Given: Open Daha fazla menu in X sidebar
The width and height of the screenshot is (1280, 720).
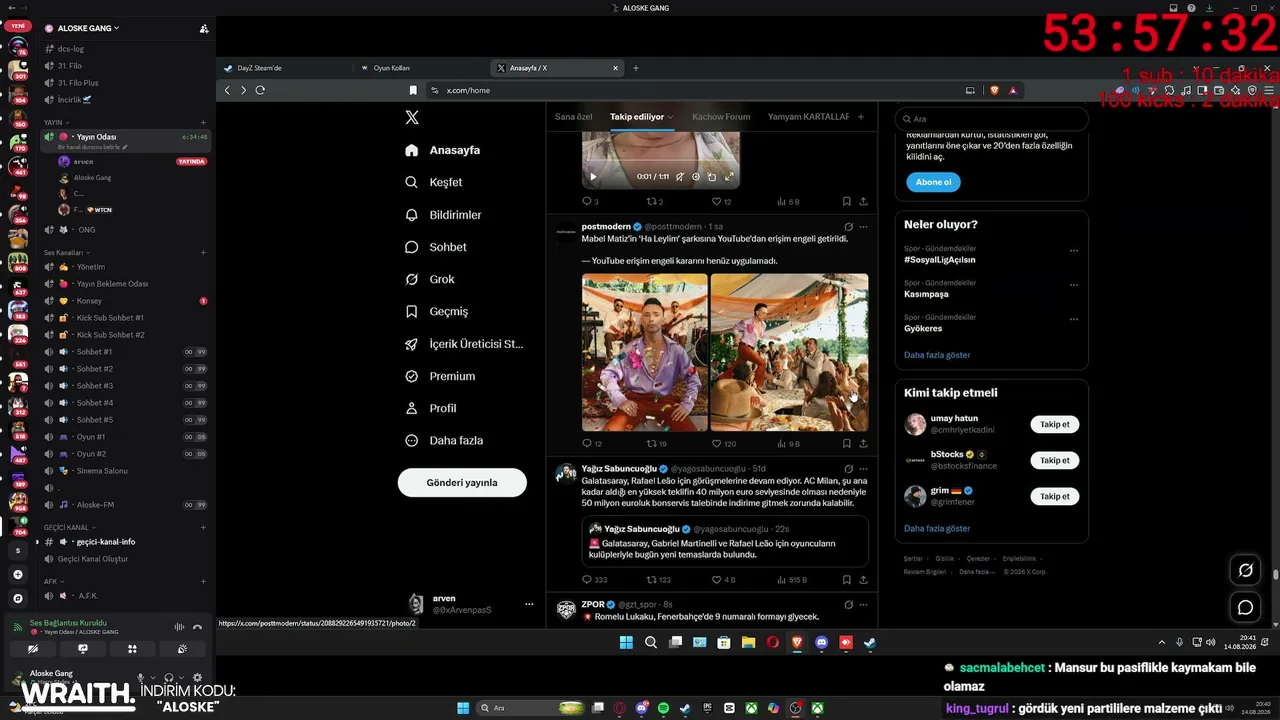Looking at the screenshot, I should pyautogui.click(x=444, y=440).
